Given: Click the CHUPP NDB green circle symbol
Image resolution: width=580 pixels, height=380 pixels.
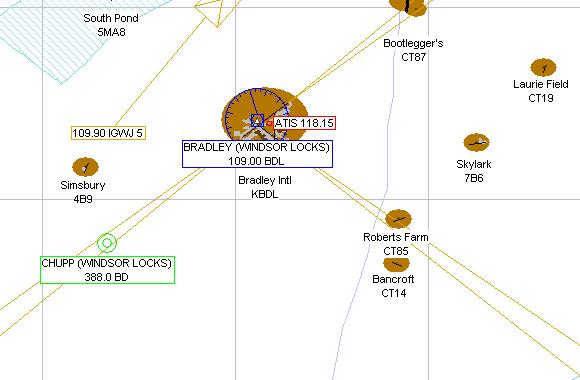Looking at the screenshot, I should [x=107, y=243].
